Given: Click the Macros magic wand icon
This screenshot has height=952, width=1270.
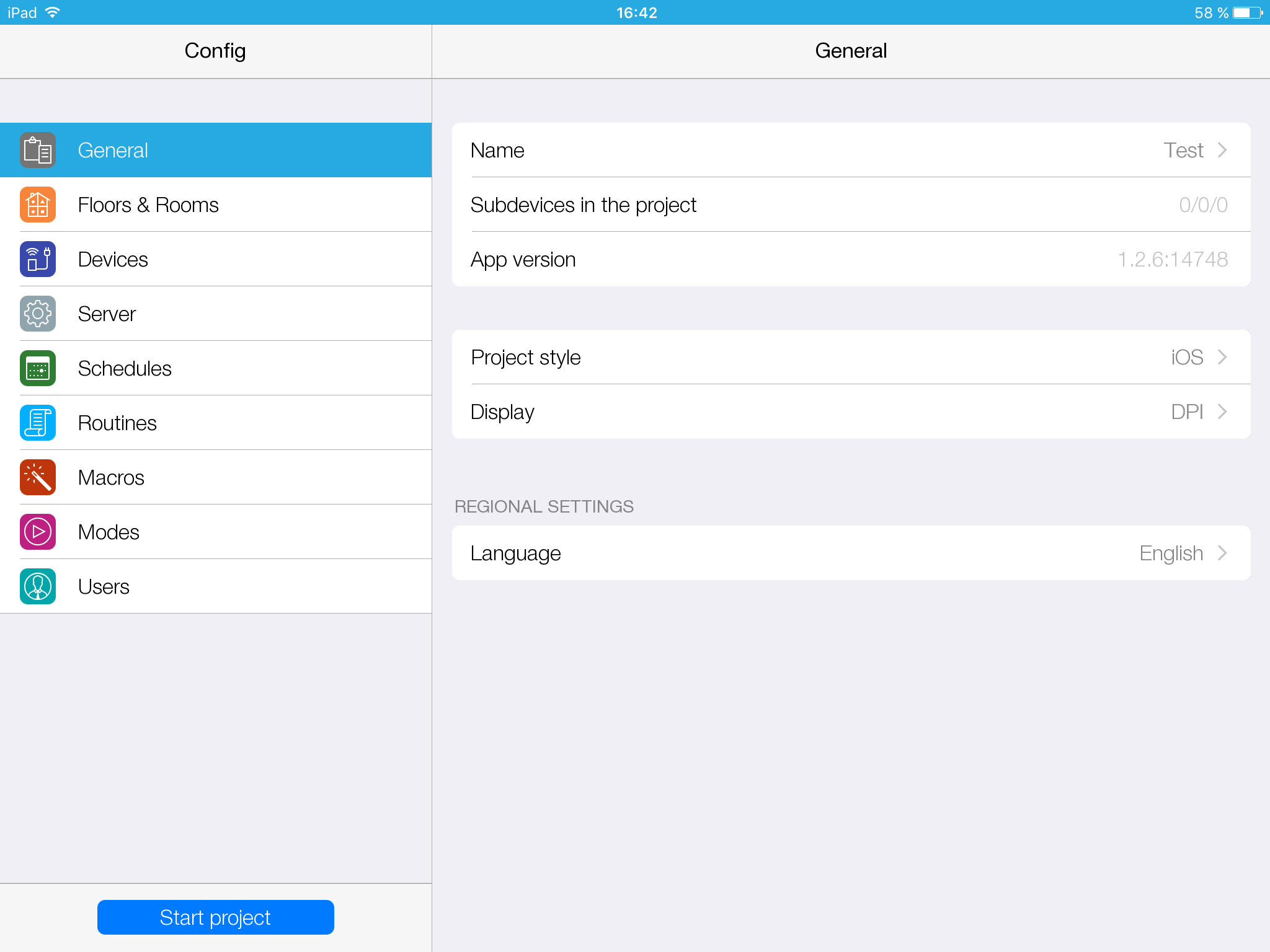Looking at the screenshot, I should [x=38, y=477].
